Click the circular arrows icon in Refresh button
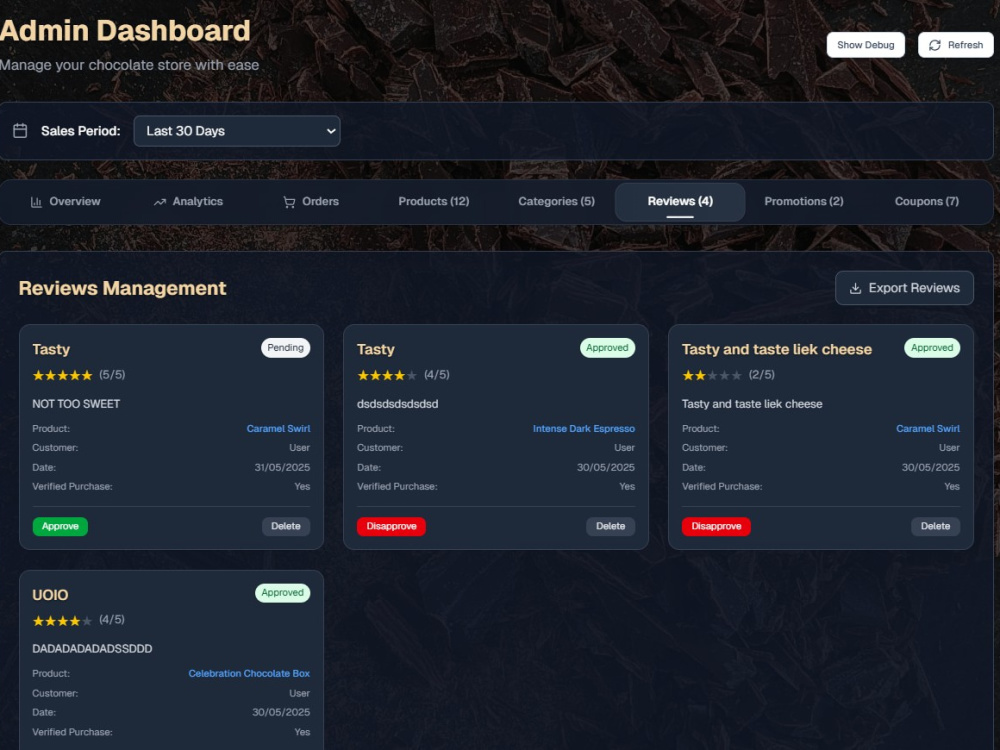The width and height of the screenshot is (1000, 750). 934,45
